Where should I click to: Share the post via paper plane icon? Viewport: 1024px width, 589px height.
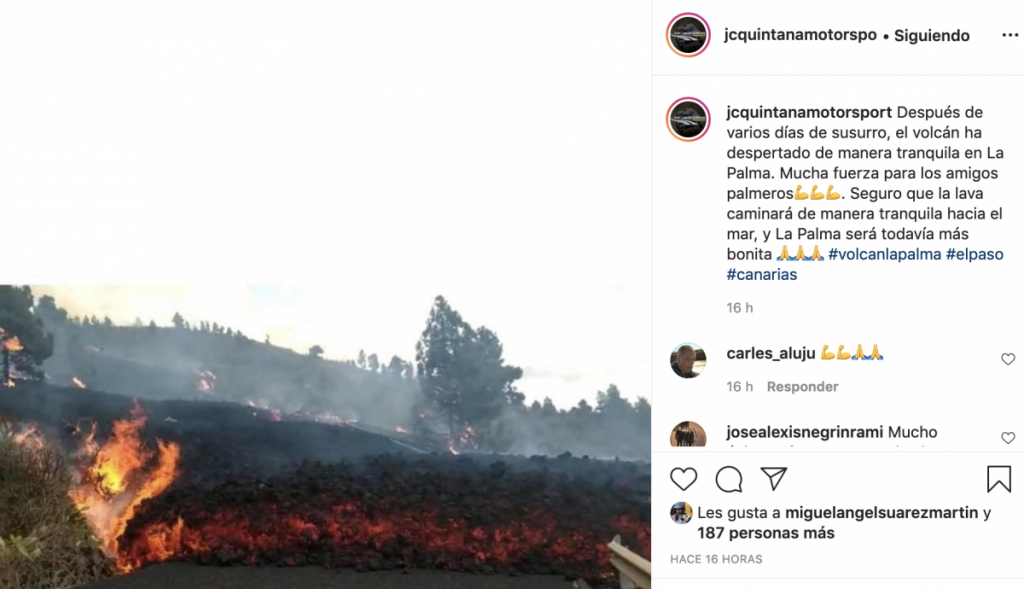(774, 479)
